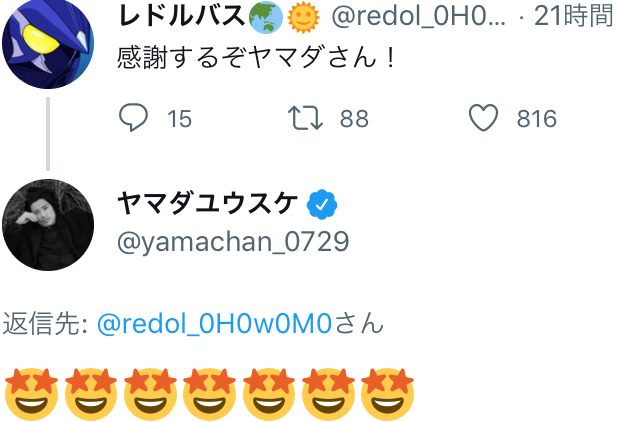This screenshot has height=422, width=618.
Task: Click the 15 replies count
Action: (x=179, y=119)
